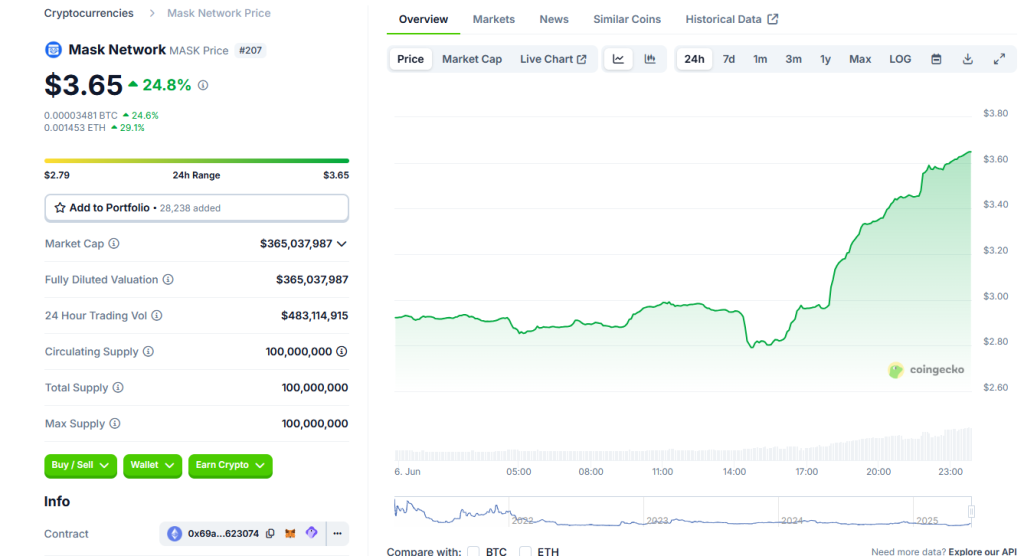Show 24 Hour Trading Vol info tooltip
This screenshot has width=1024, height=556.
157,316
